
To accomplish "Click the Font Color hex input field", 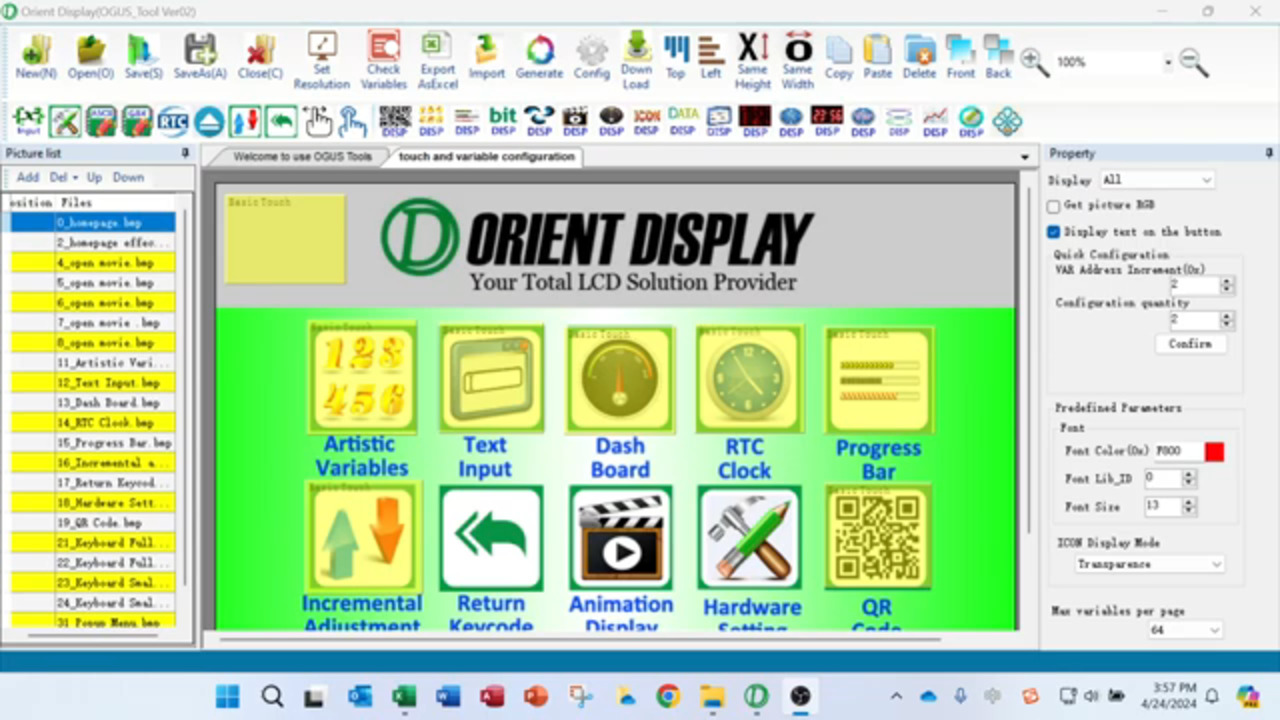I will pyautogui.click(x=1177, y=451).
